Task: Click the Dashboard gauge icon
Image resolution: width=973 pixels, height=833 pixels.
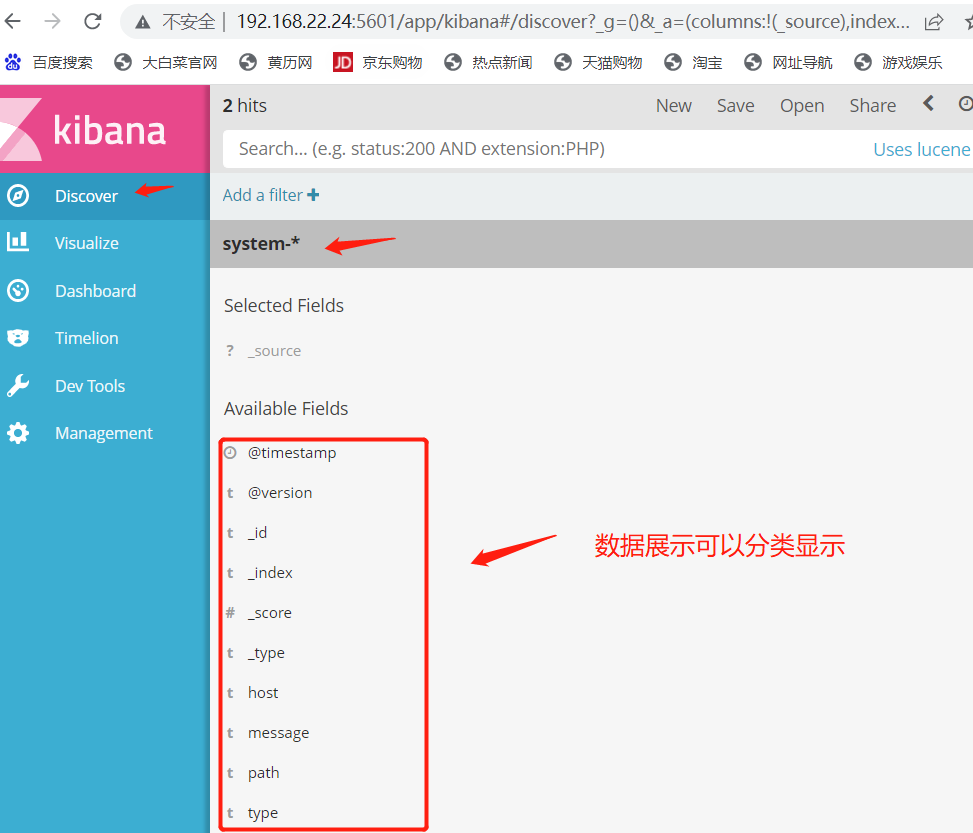Action: click(x=18, y=290)
